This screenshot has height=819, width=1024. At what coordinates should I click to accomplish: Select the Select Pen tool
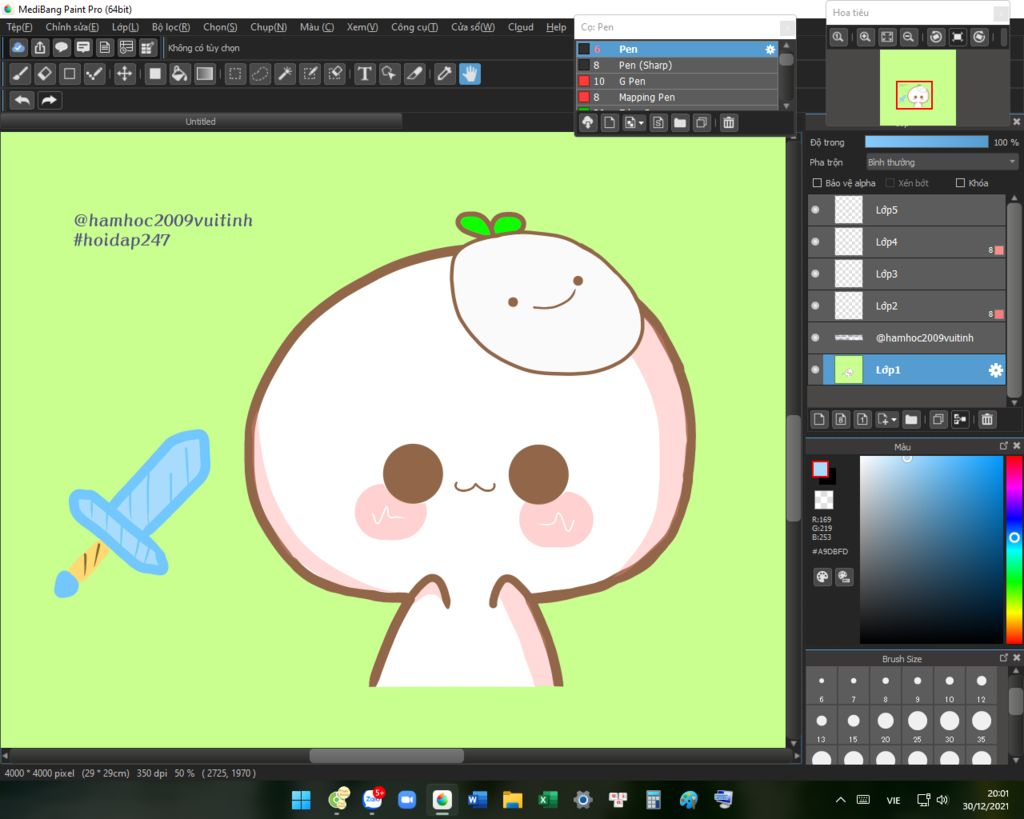tap(310, 74)
